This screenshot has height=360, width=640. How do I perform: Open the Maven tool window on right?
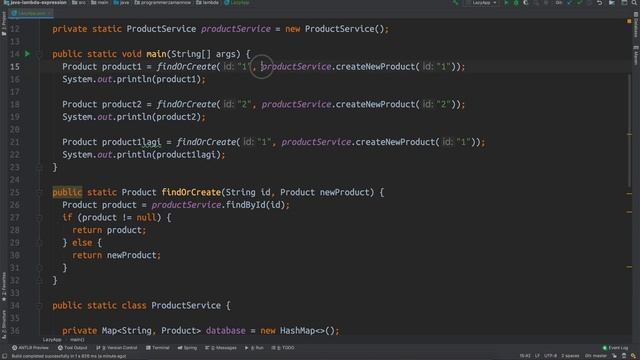636,55
